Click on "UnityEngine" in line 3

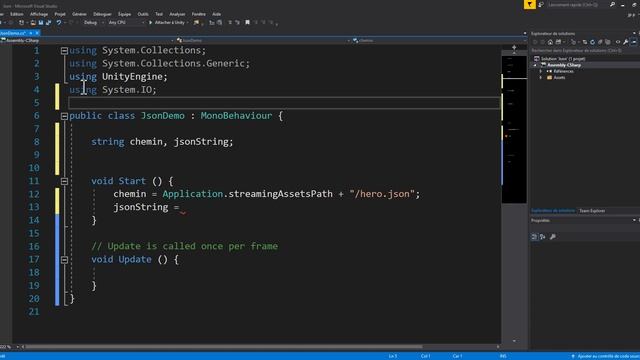point(132,77)
